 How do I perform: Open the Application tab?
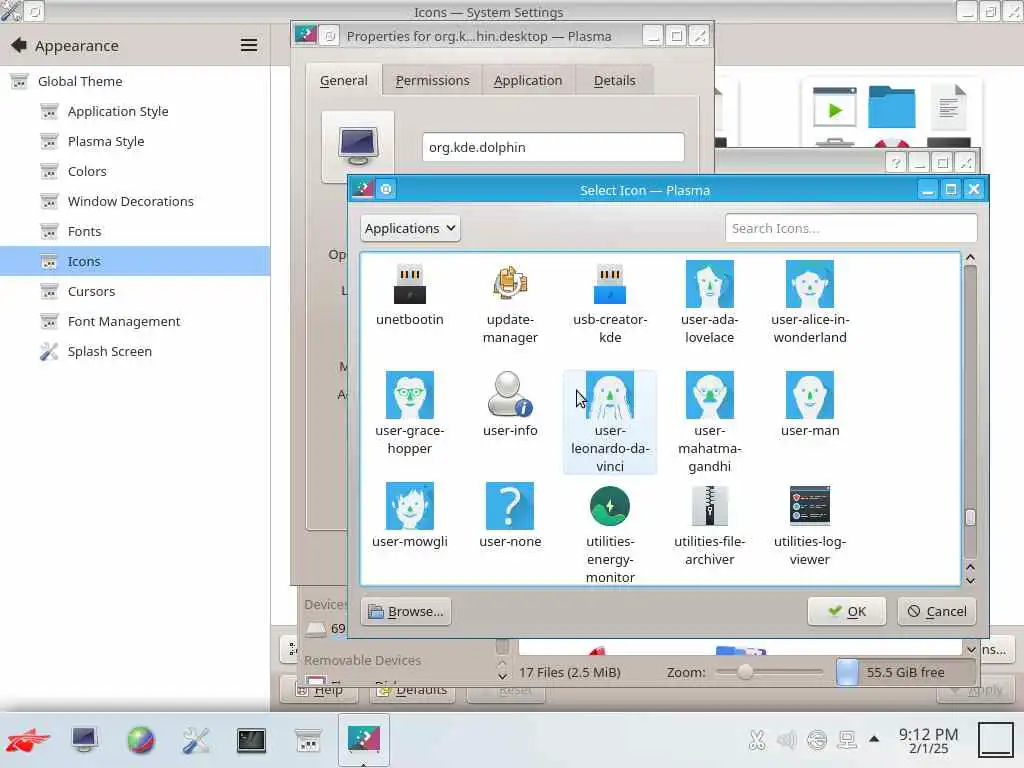pos(528,80)
